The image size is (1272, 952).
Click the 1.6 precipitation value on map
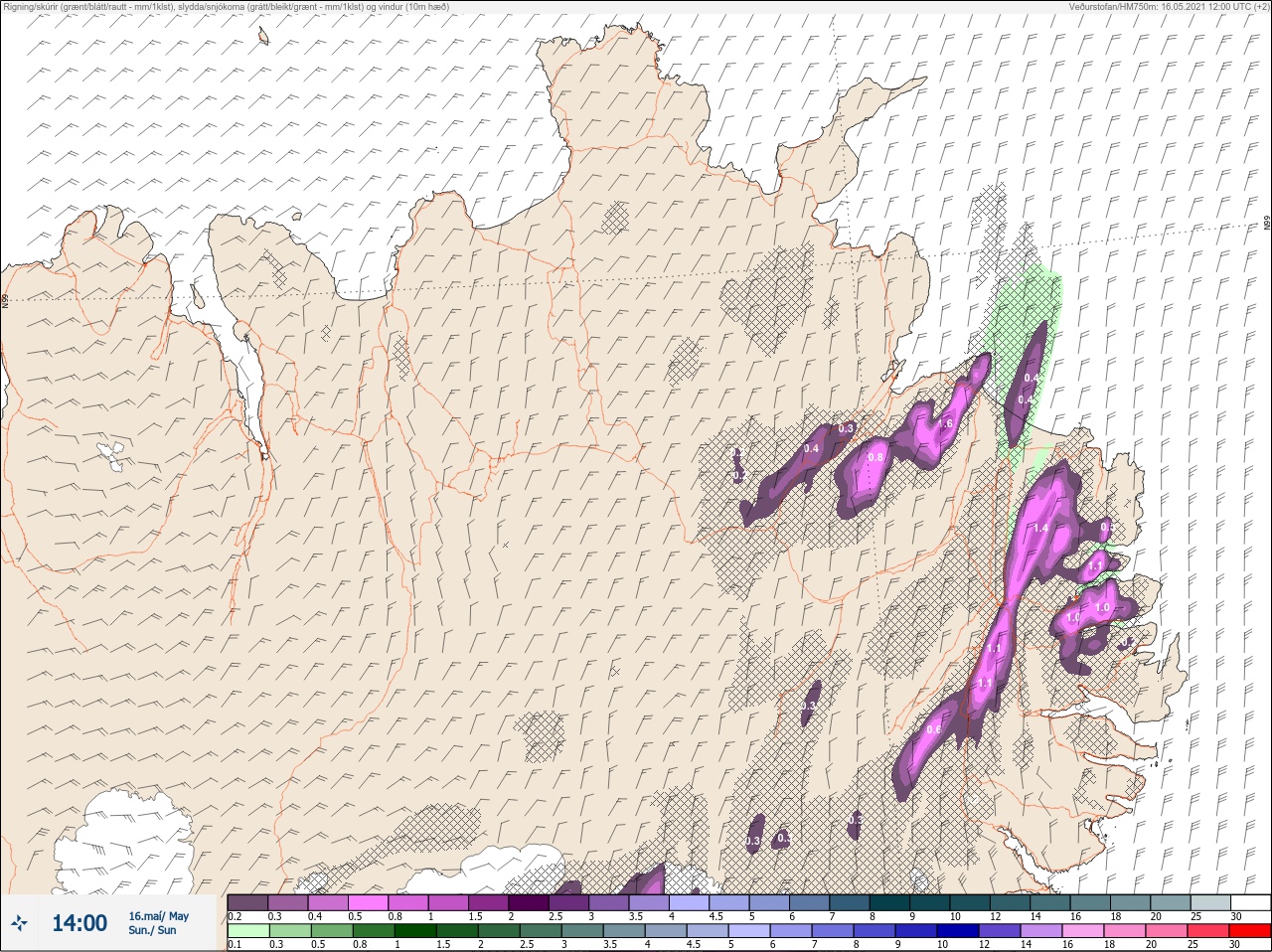[945, 423]
